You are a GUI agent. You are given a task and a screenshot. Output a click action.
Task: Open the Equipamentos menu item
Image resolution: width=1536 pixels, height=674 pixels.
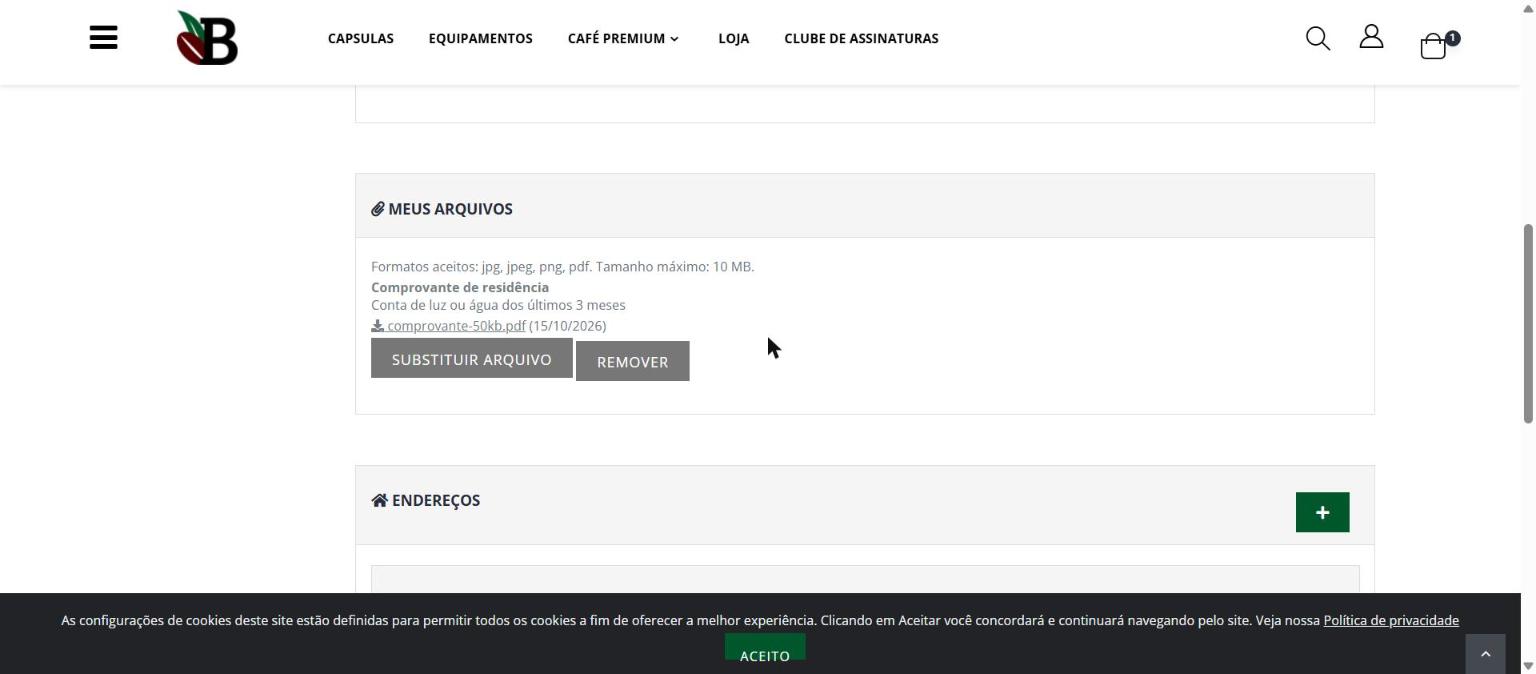pyautogui.click(x=481, y=38)
